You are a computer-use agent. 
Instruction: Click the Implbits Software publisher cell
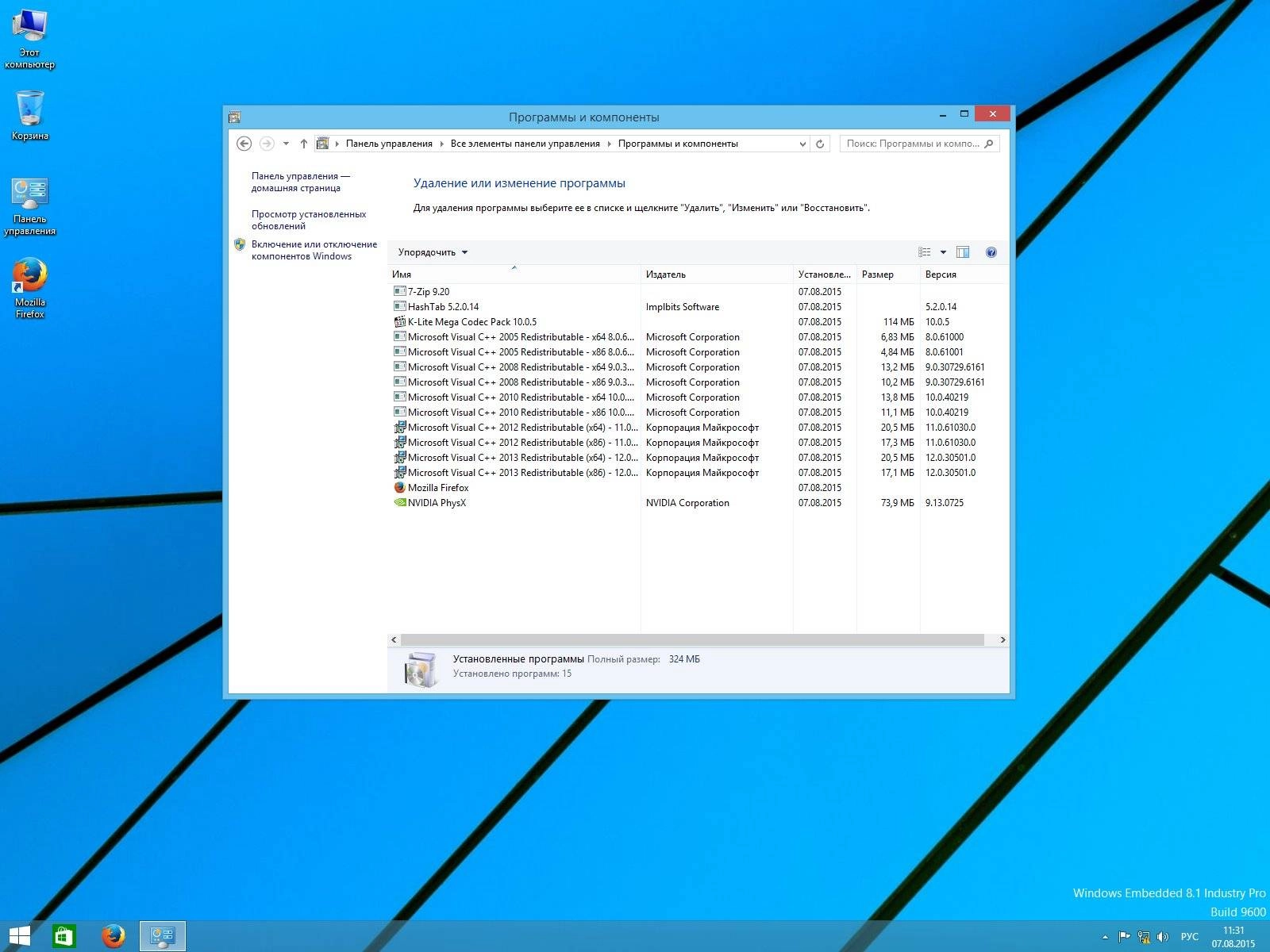pyautogui.click(x=683, y=306)
